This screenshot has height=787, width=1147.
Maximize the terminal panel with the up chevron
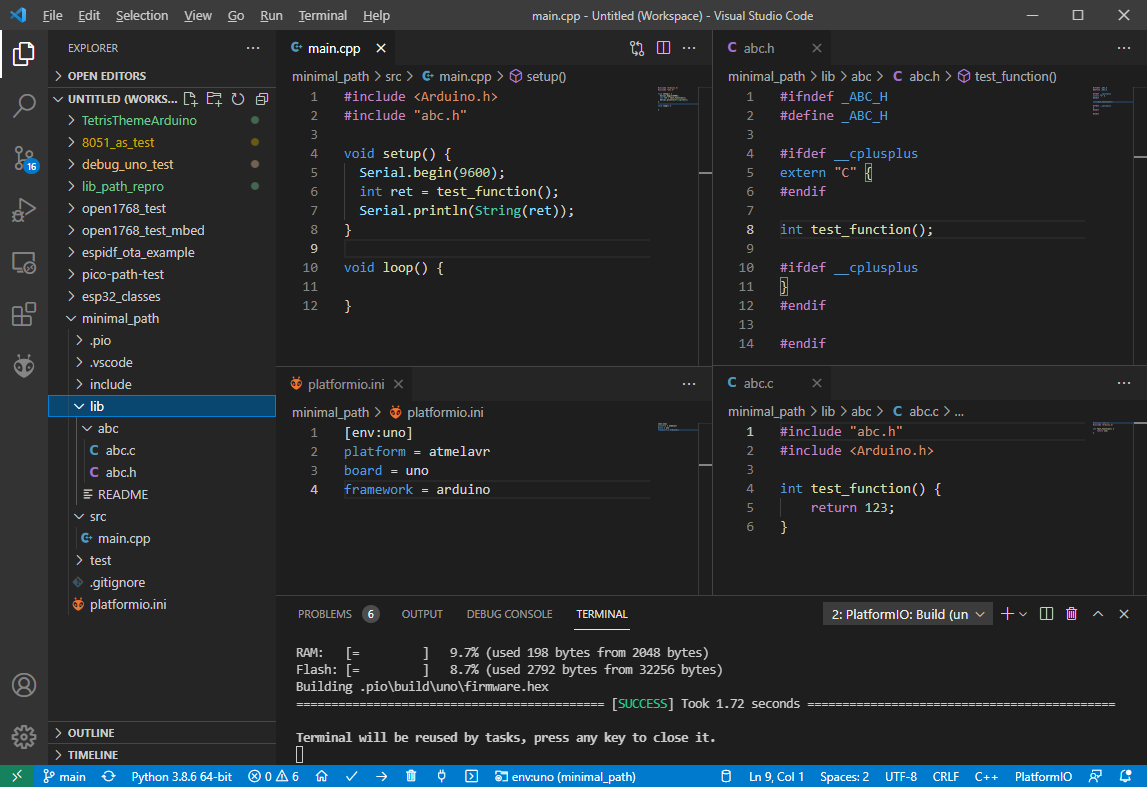coord(1098,614)
